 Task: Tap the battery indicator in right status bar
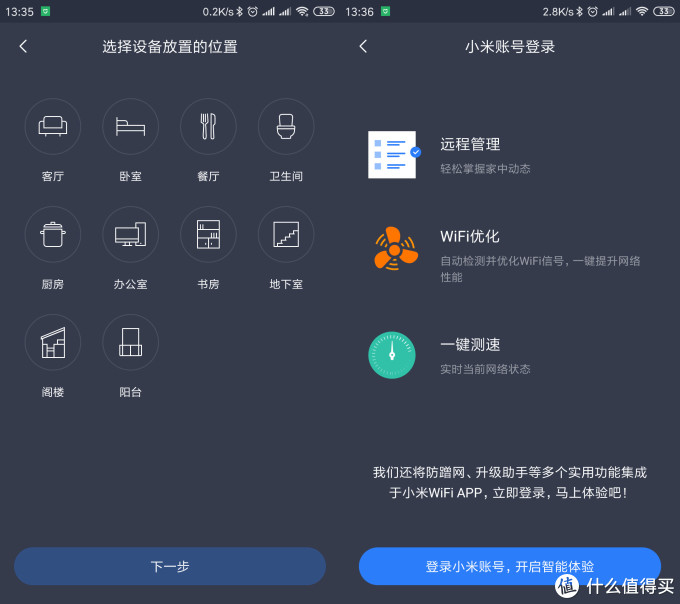tap(664, 12)
